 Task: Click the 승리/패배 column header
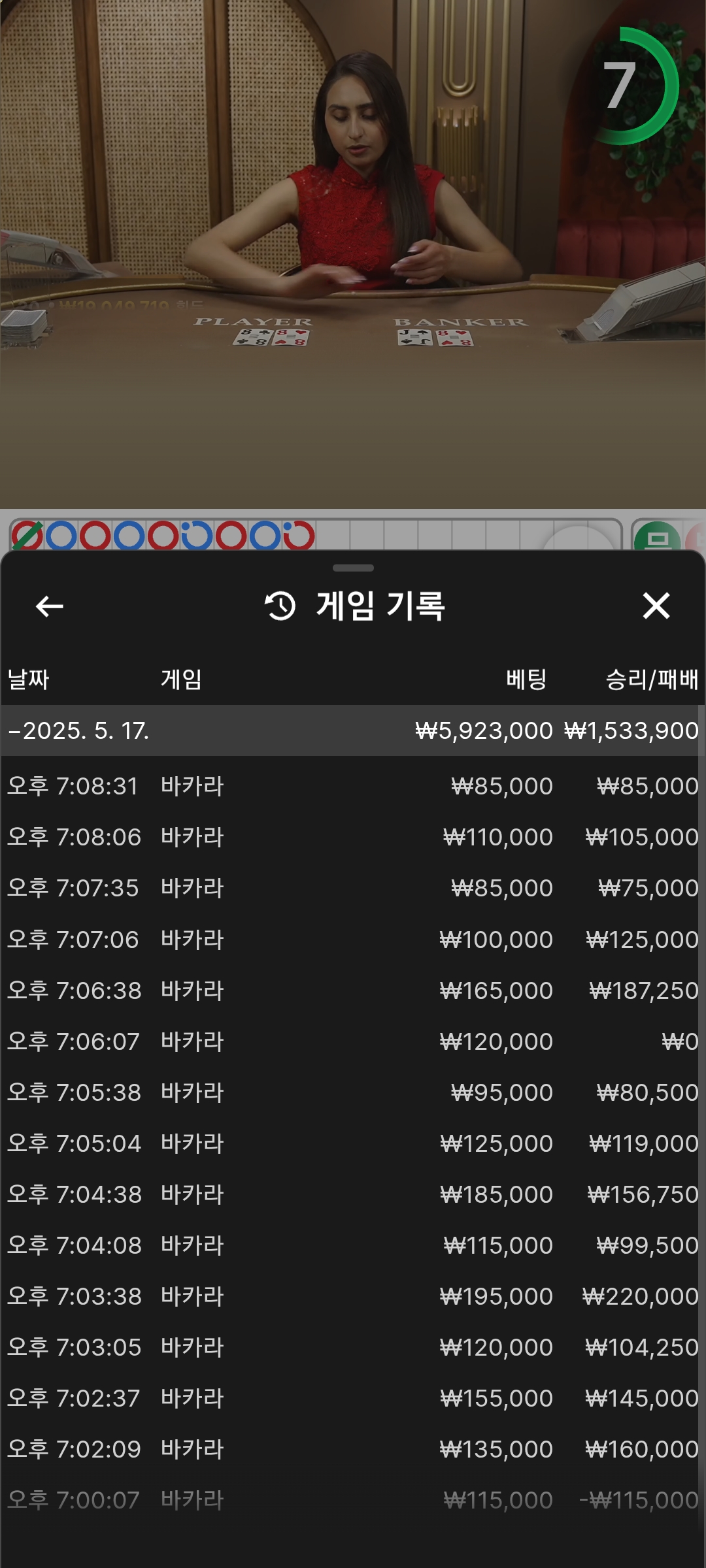click(x=651, y=679)
